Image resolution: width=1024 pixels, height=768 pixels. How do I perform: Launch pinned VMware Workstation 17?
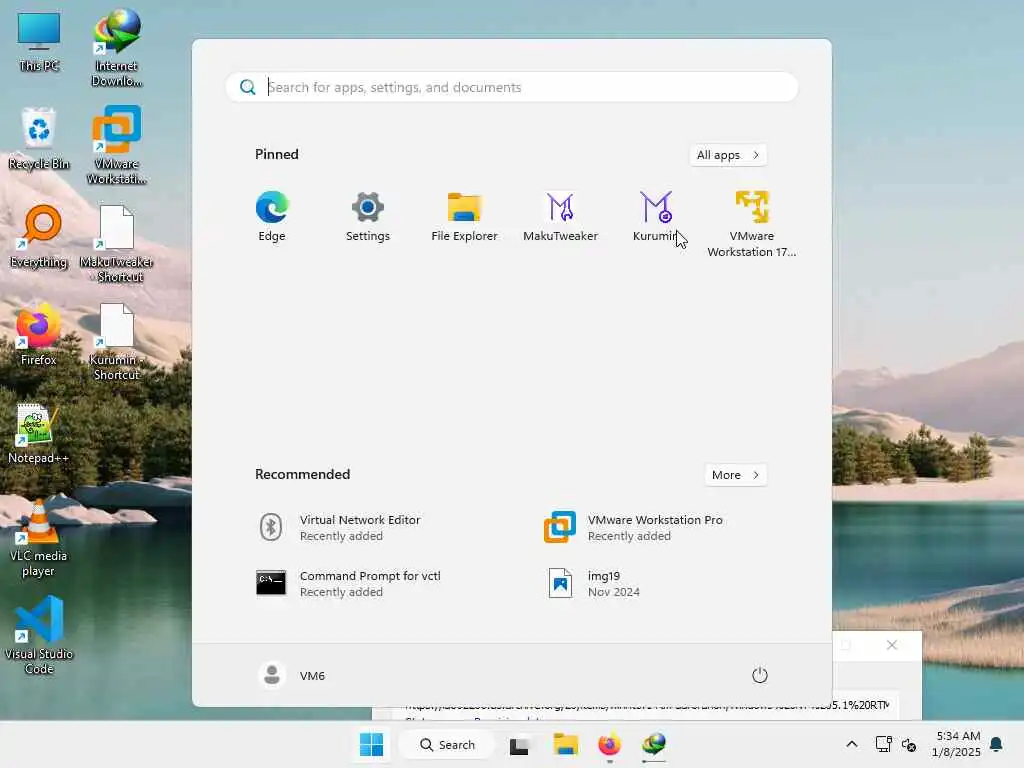click(752, 224)
